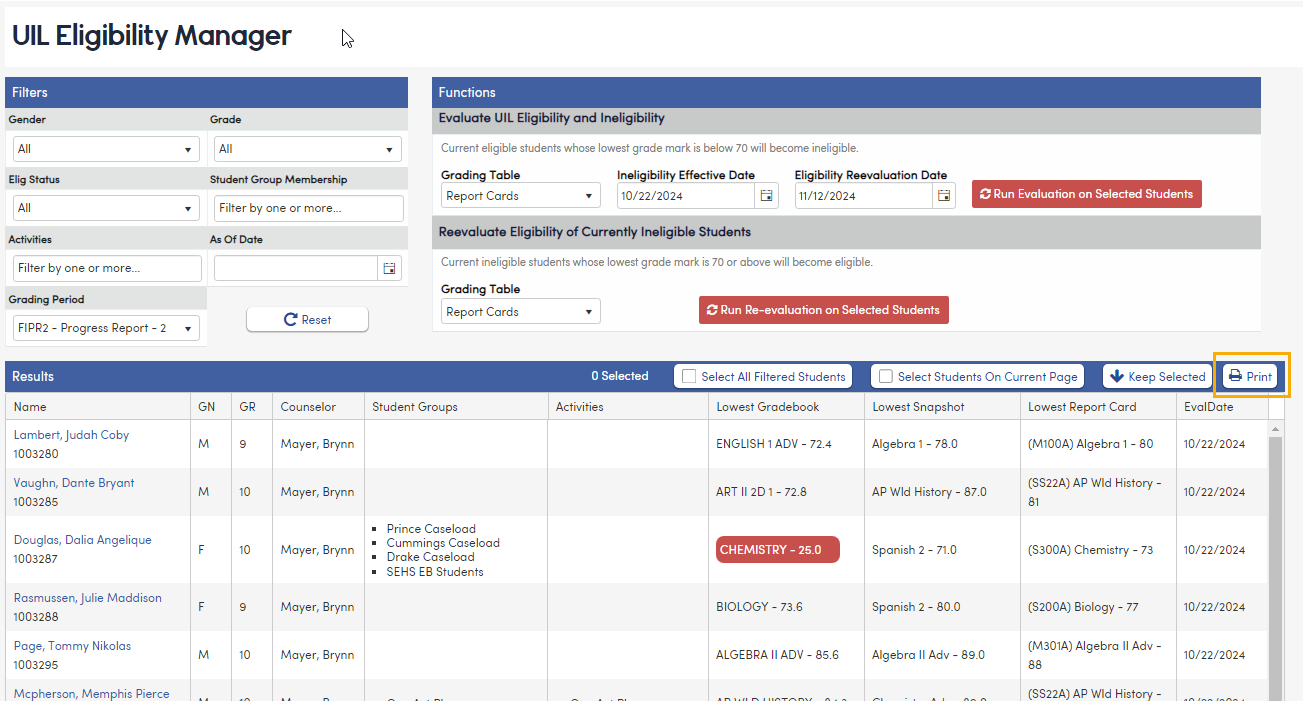Click the Print button
The height and width of the screenshot is (701, 1303).
point(1251,377)
